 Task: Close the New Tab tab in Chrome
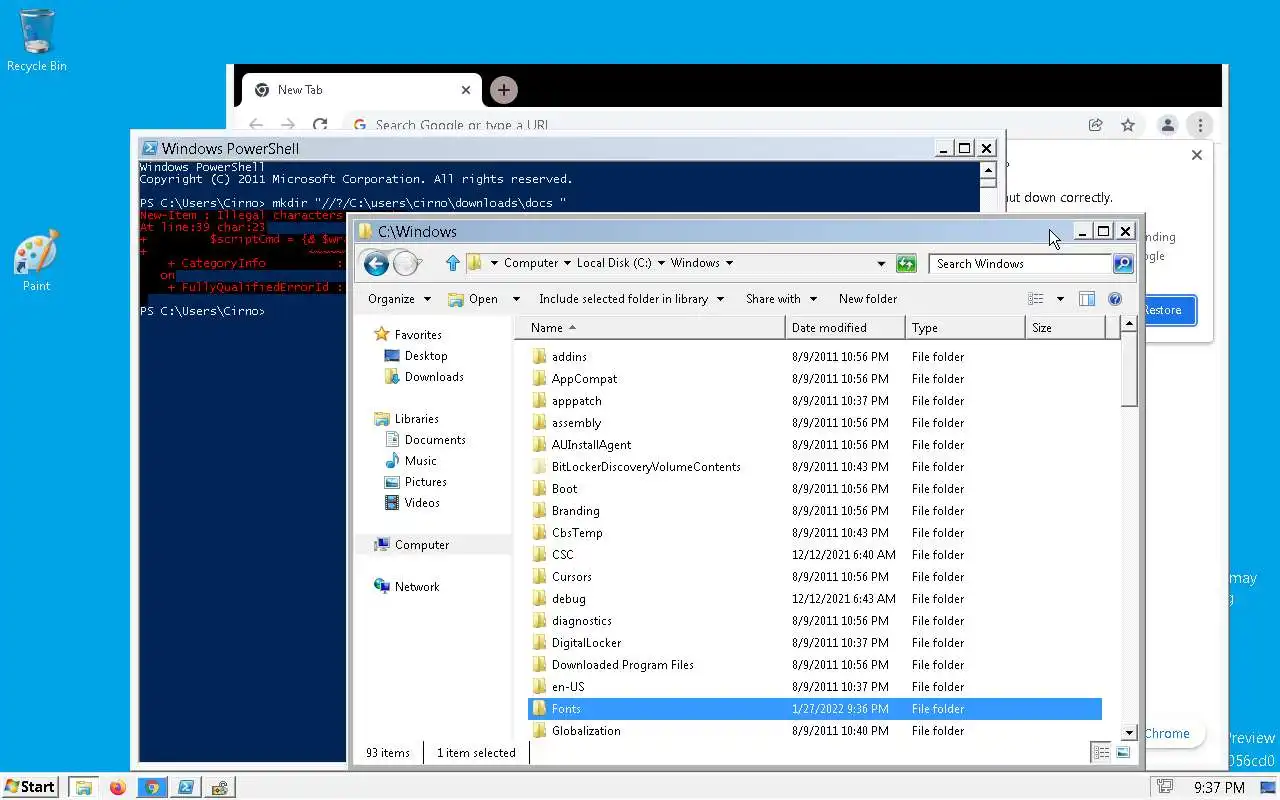466,90
